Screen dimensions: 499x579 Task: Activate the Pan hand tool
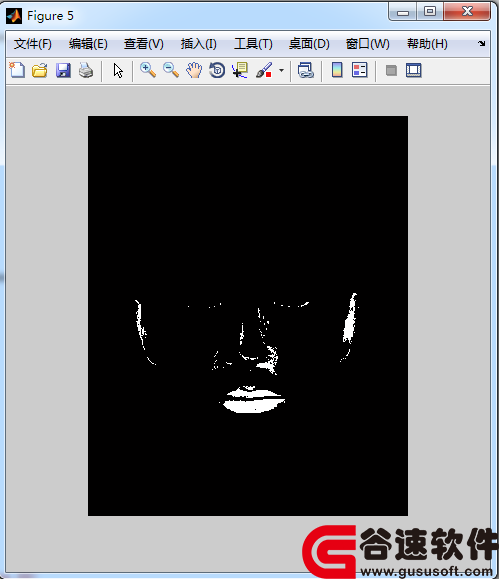[x=194, y=70]
